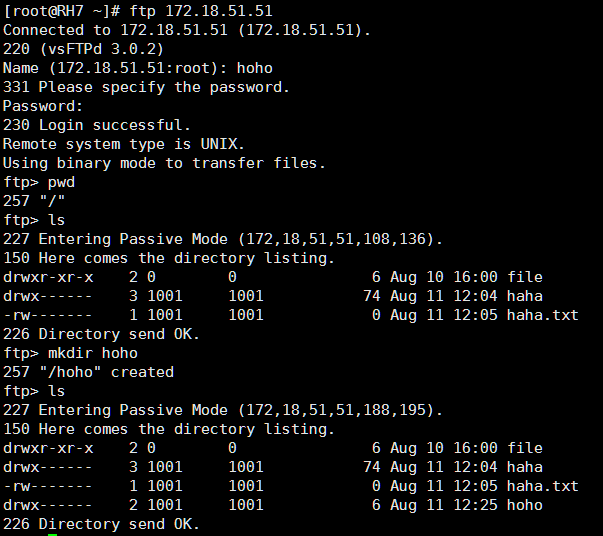Click 'Using binary mode to transfer files' line

coord(164,163)
